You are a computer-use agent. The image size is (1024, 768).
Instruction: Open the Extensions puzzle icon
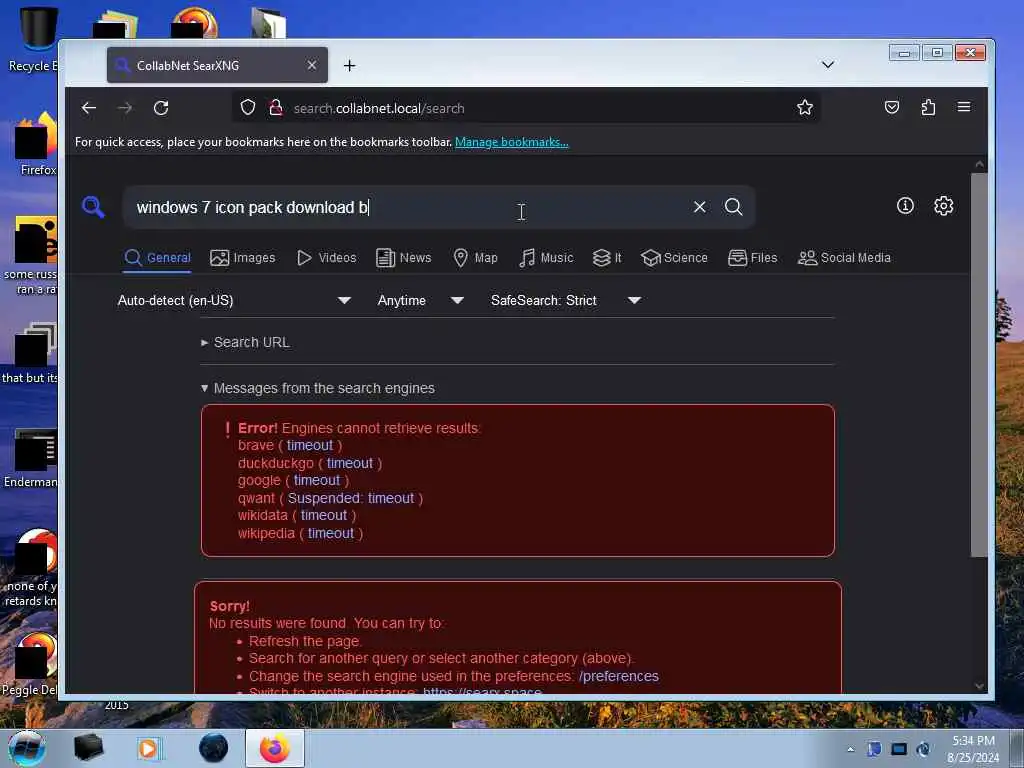click(x=928, y=108)
